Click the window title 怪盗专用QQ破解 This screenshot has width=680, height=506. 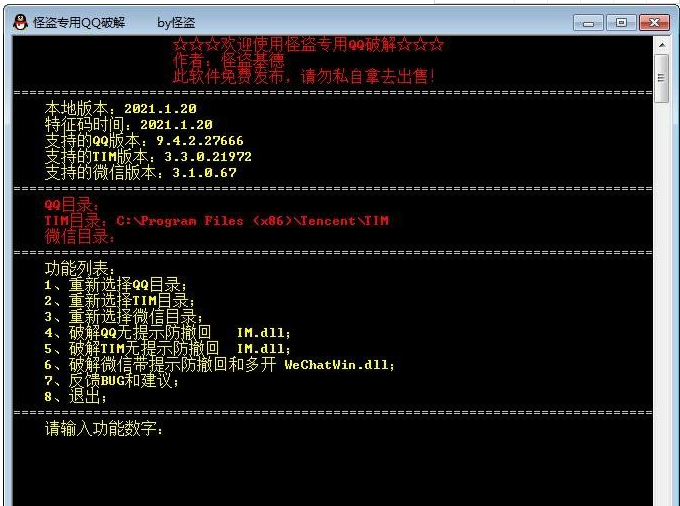click(x=79, y=22)
